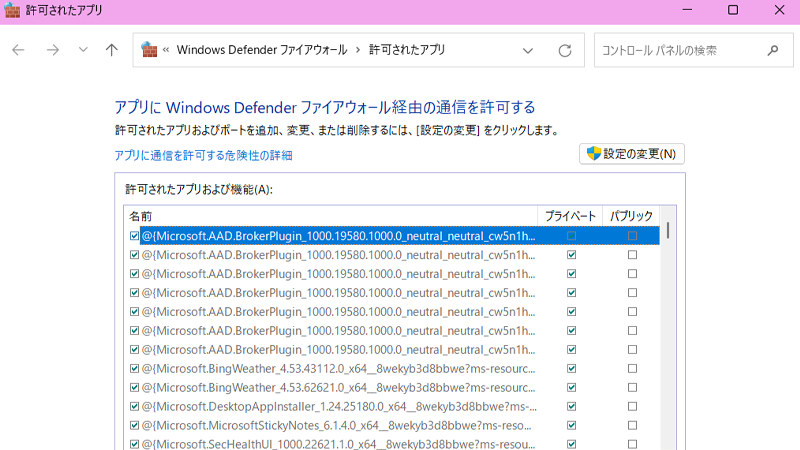Screen dimensions: 800x450
Task: Sort by パブリック column header
Action: tap(631, 216)
